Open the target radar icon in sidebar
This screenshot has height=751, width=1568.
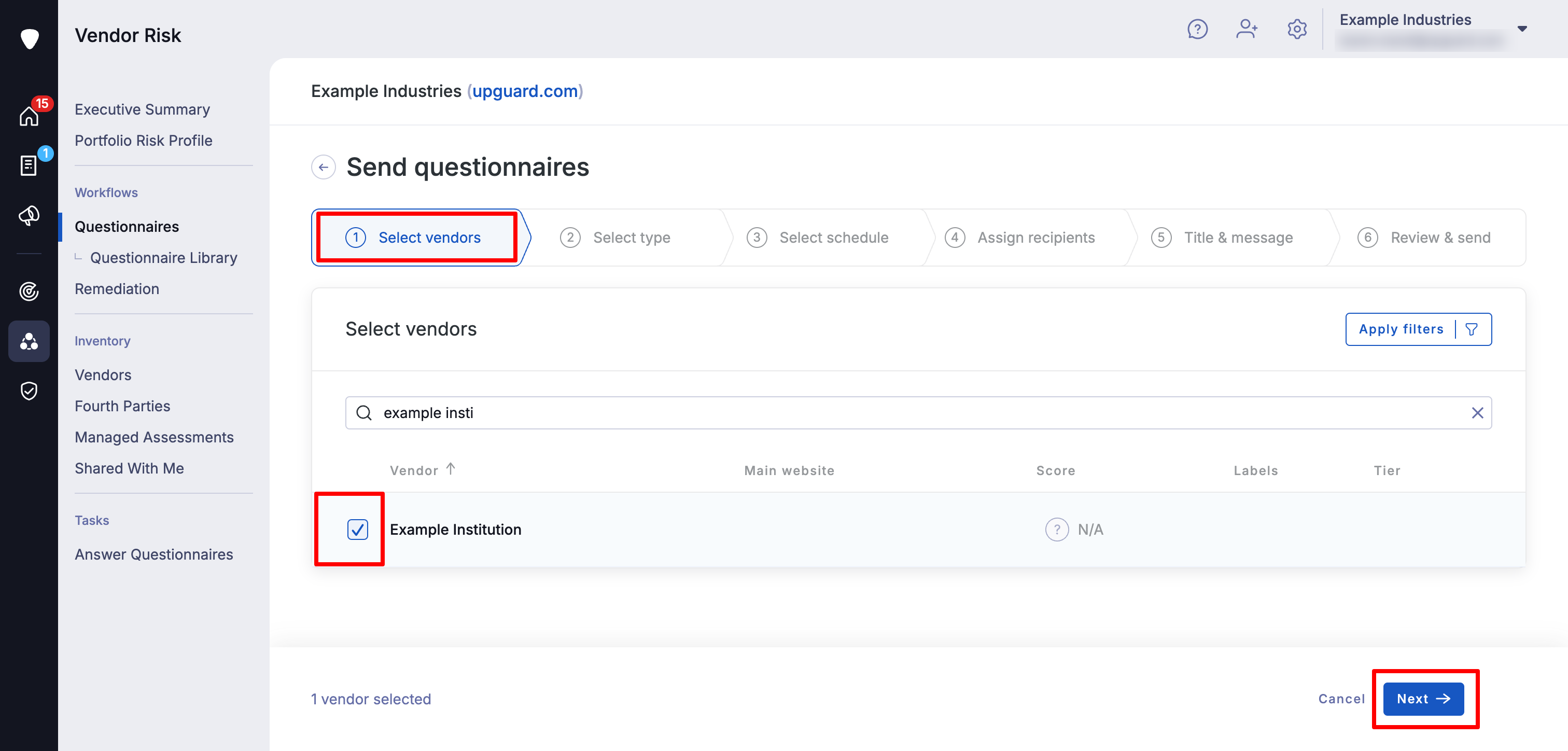coord(29,291)
